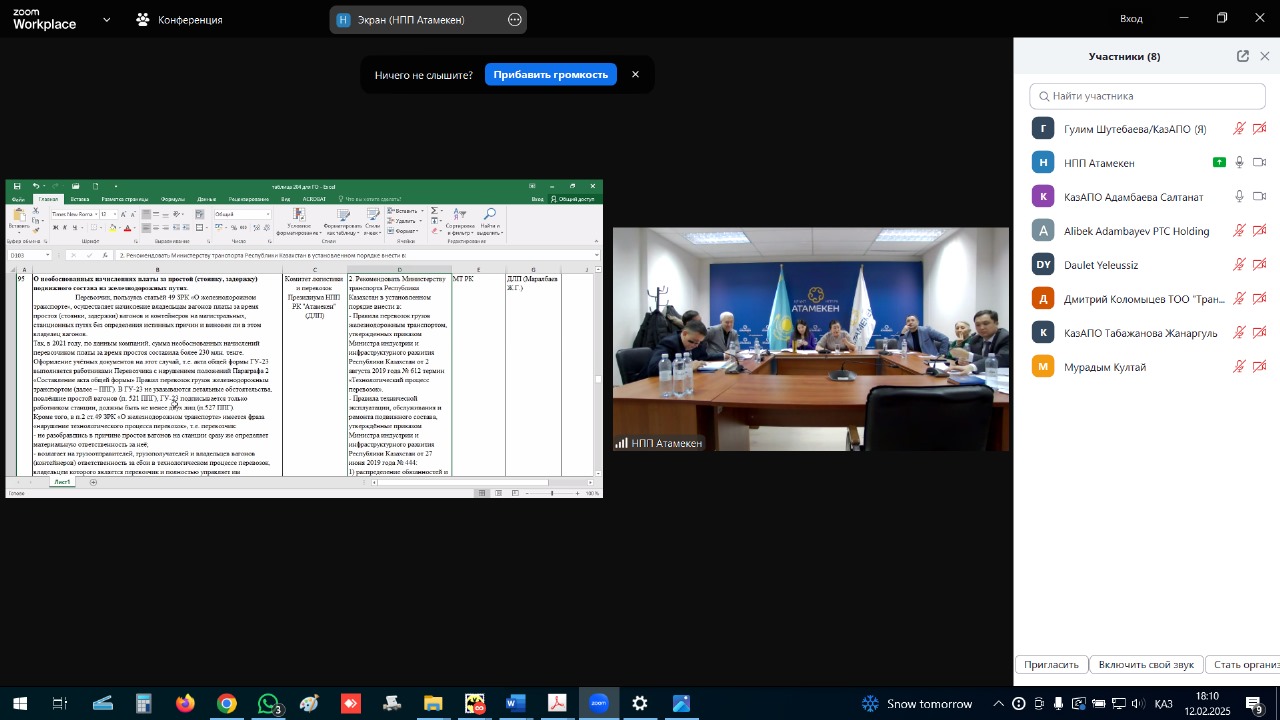Select participant Daulet Yeleussiz
The height and width of the screenshot is (720, 1280).
click(x=1147, y=265)
